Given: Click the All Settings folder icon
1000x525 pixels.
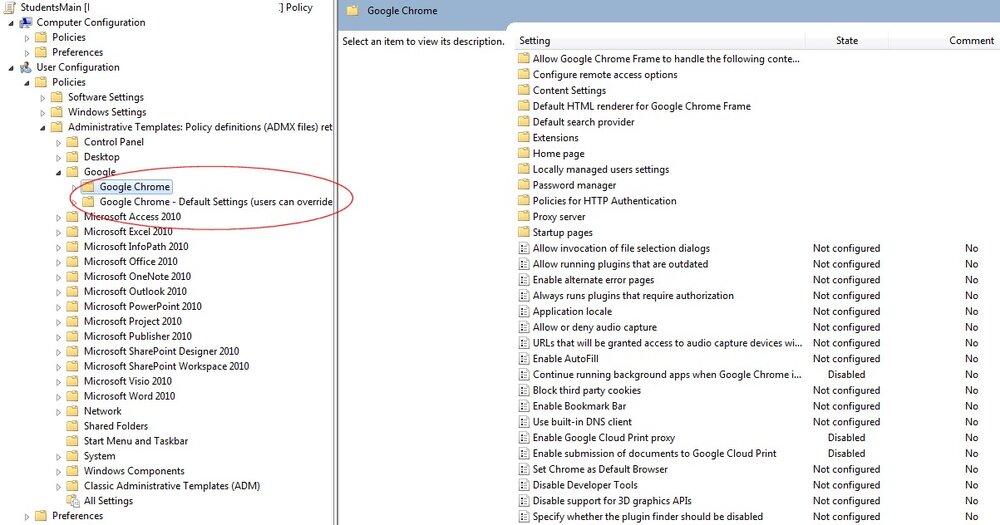Looking at the screenshot, I should tap(73, 501).
